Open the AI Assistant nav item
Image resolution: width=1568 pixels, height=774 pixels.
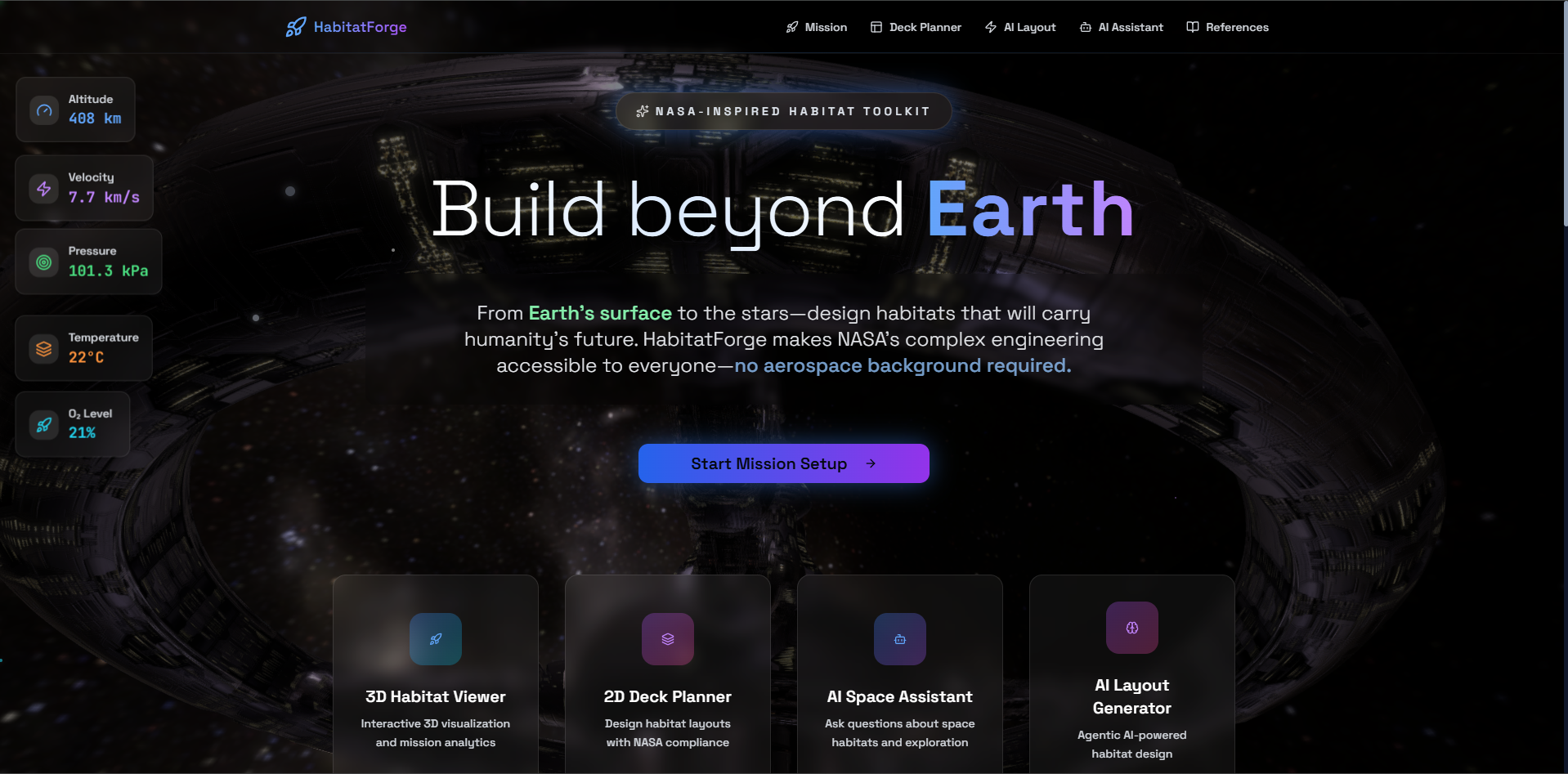pos(1121,27)
